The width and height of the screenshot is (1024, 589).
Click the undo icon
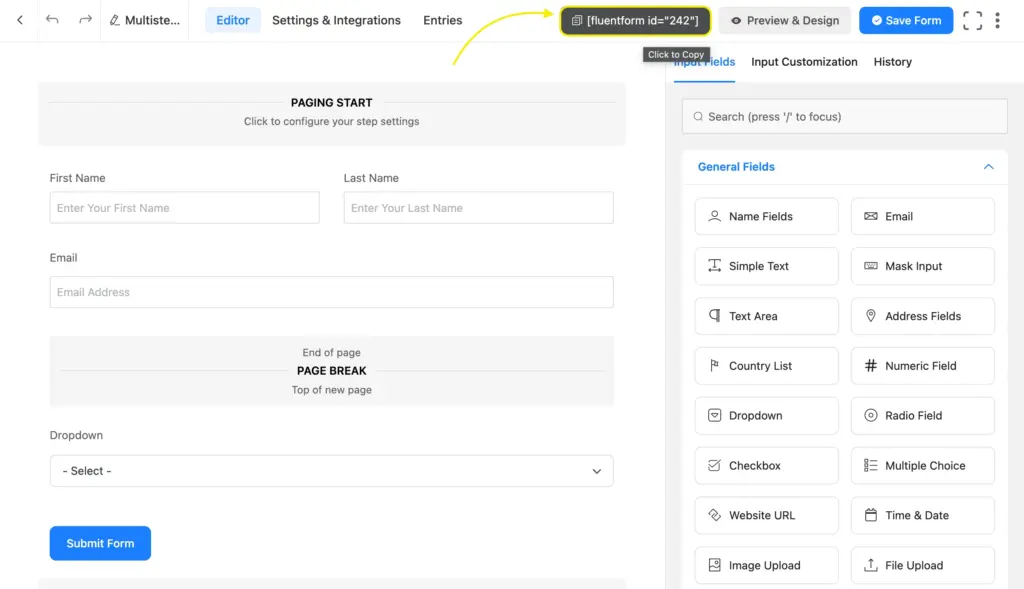pos(53,20)
